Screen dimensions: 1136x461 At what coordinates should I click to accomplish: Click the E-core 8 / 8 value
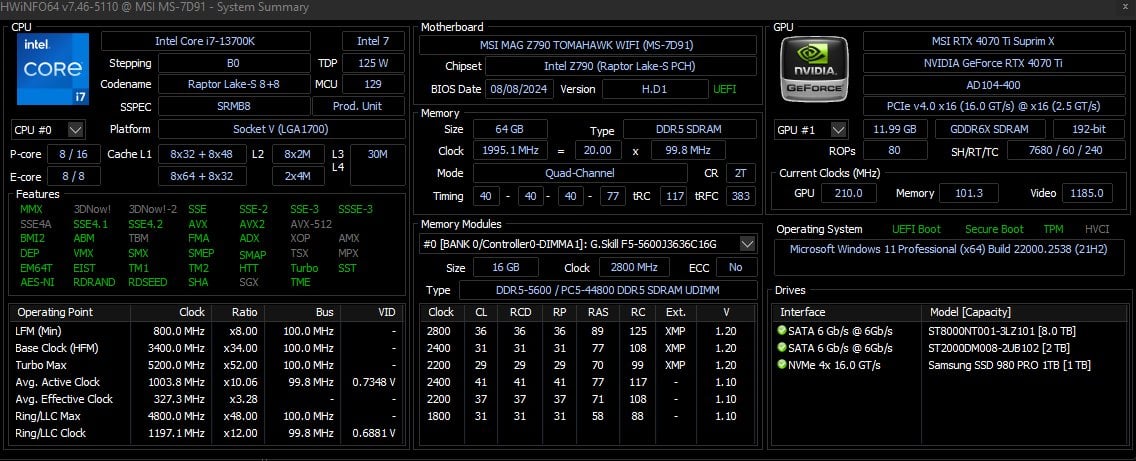[75, 176]
